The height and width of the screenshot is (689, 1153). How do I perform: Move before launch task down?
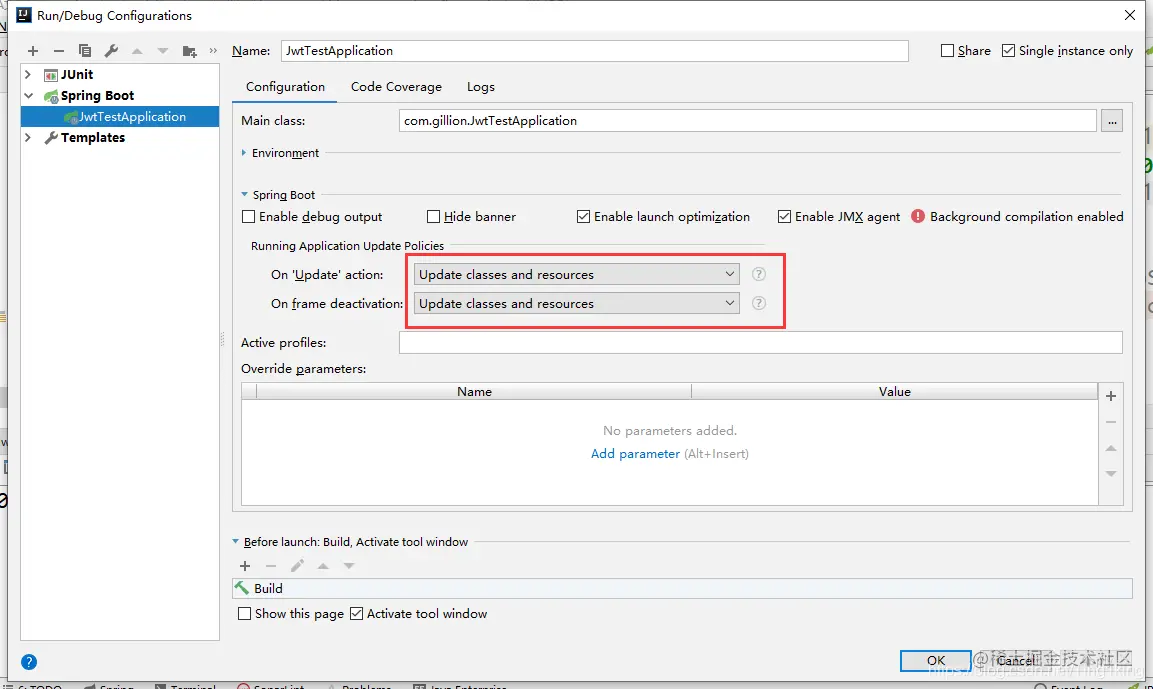tap(349, 565)
